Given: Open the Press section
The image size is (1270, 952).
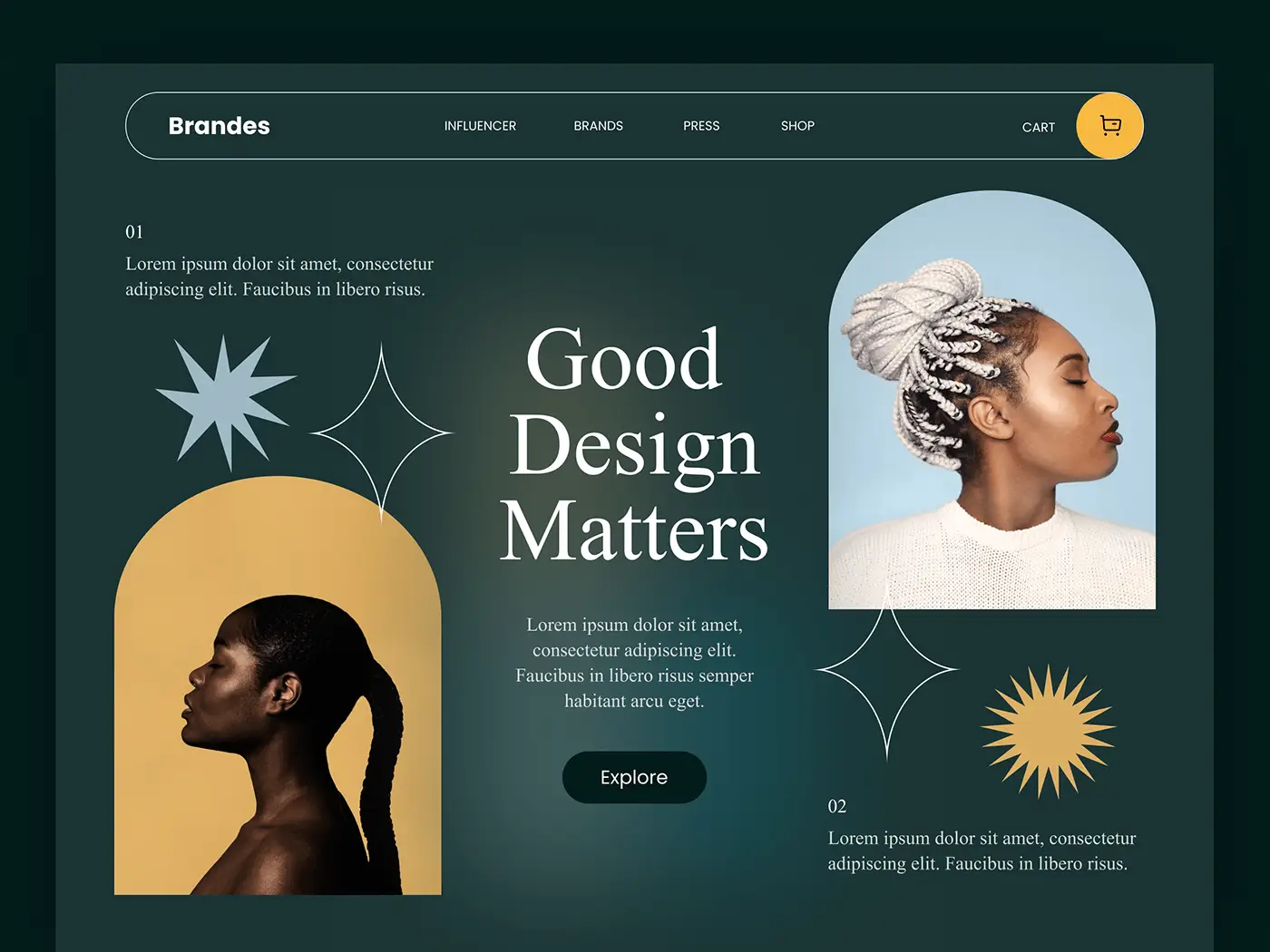Looking at the screenshot, I should 701,126.
